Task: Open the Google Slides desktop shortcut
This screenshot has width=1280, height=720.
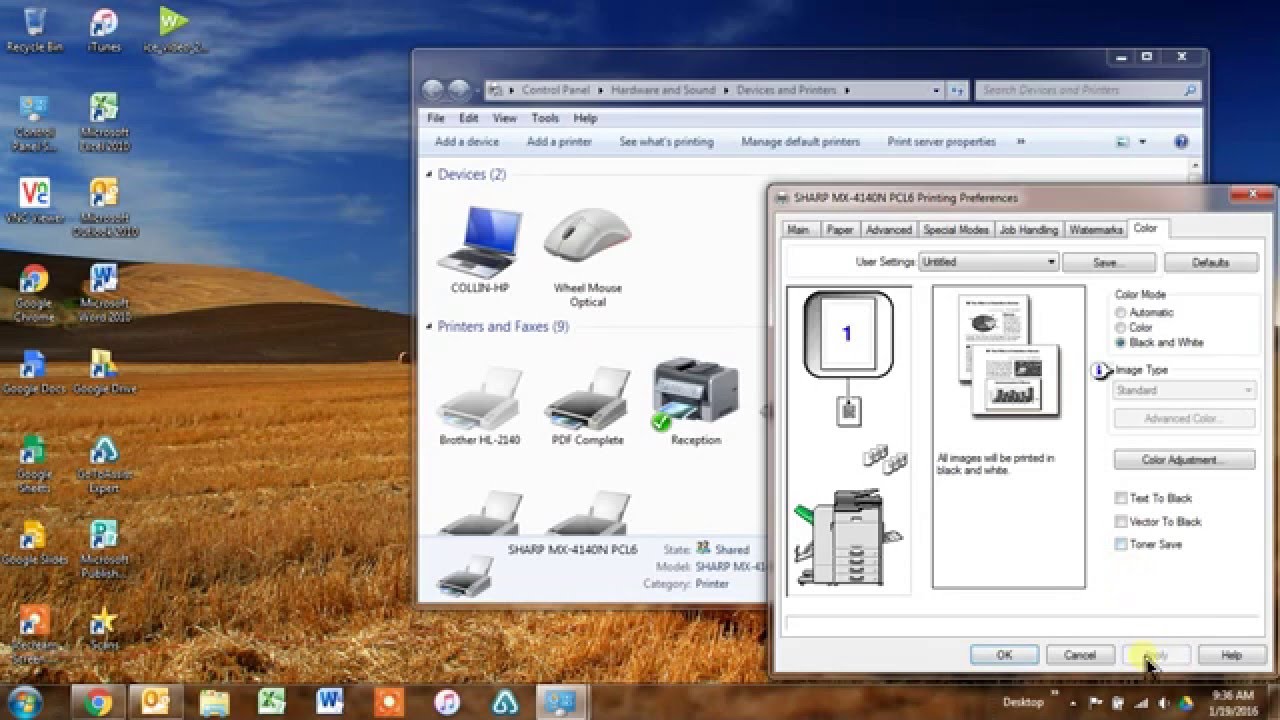Action: (x=34, y=542)
